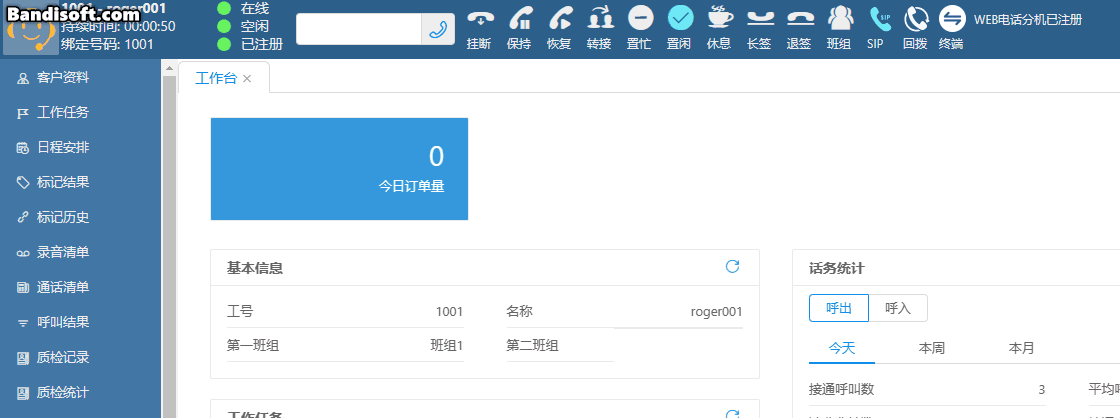Switch to the 本月 tab

click(x=1021, y=348)
